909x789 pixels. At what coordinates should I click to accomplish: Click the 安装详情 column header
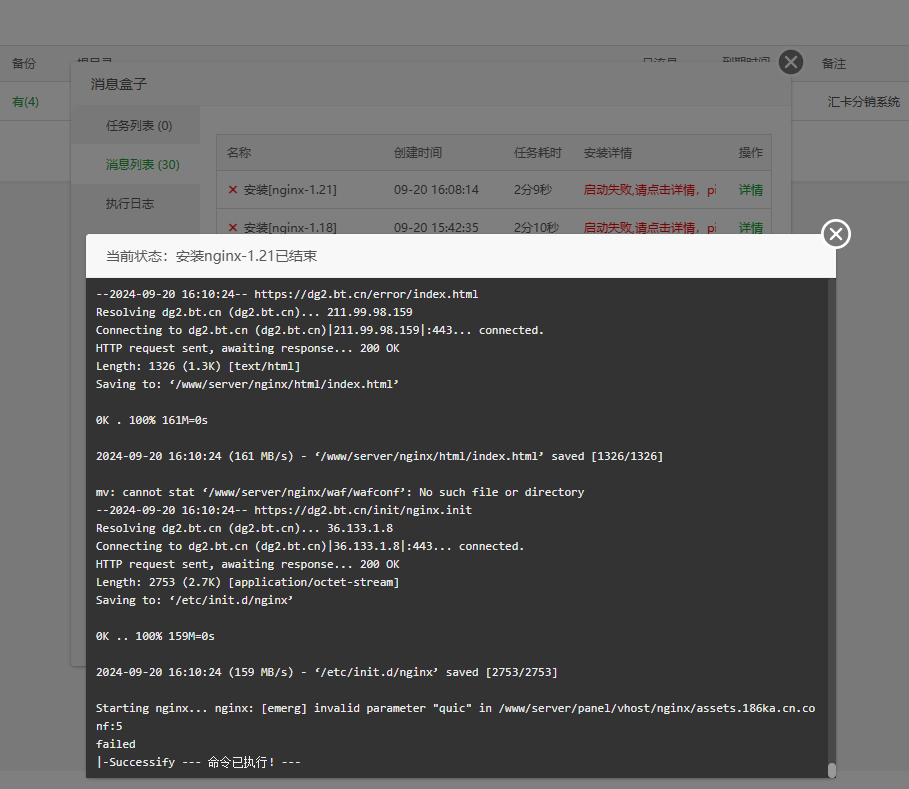(x=608, y=152)
